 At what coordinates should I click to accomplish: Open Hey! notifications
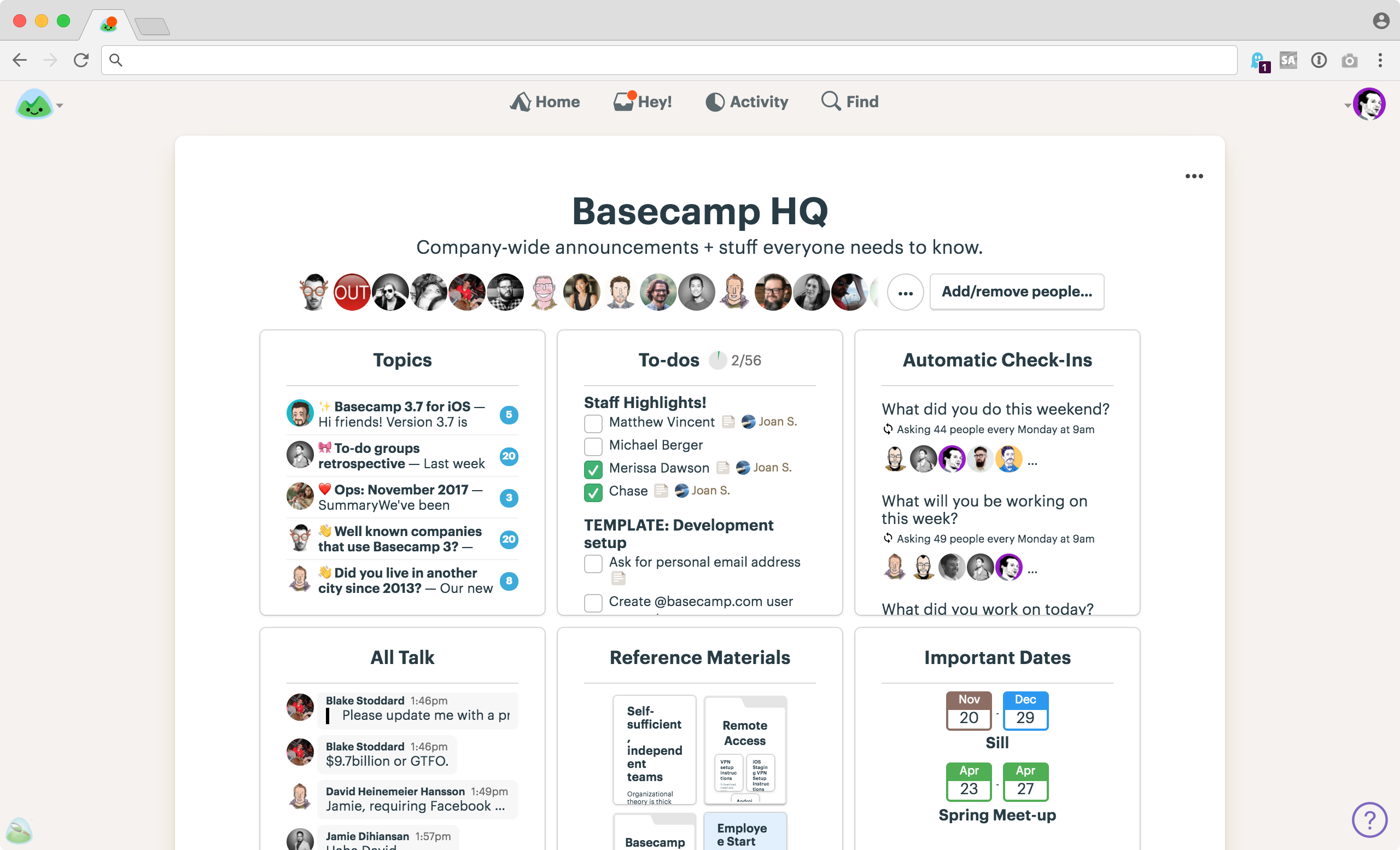642,102
